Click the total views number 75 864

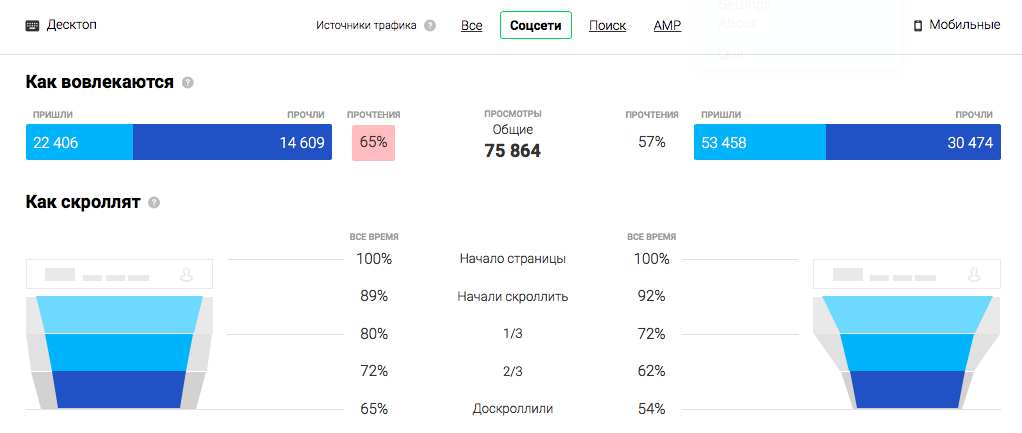(512, 151)
